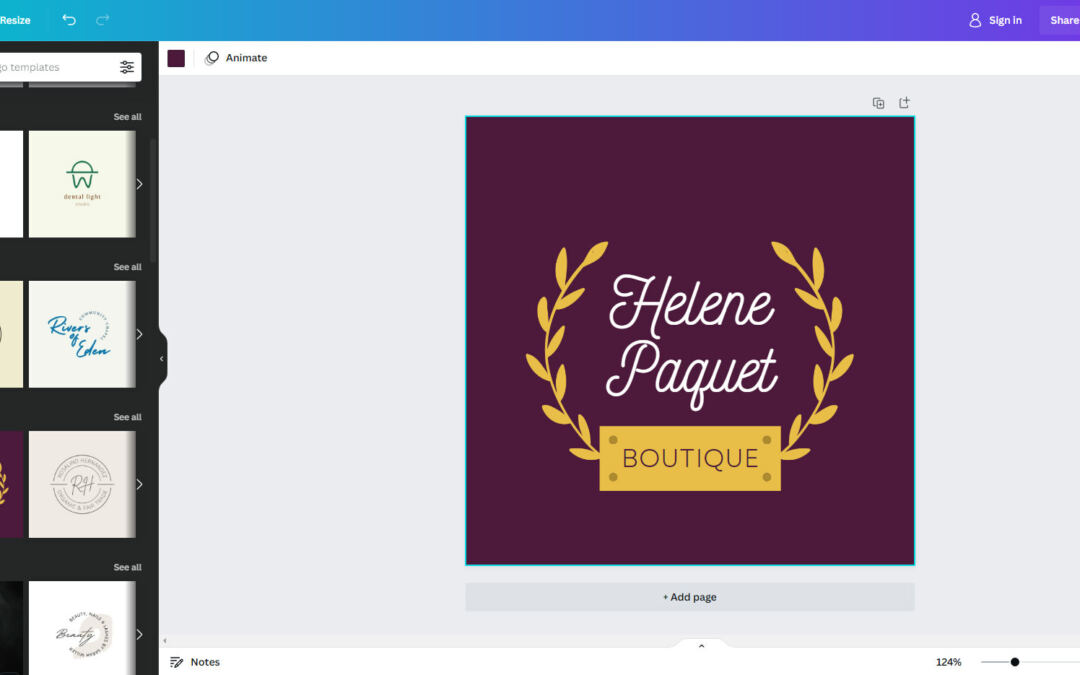Select the Rivers of Eden logo template
Viewport: 1080px width, 675px height.
tap(81, 334)
